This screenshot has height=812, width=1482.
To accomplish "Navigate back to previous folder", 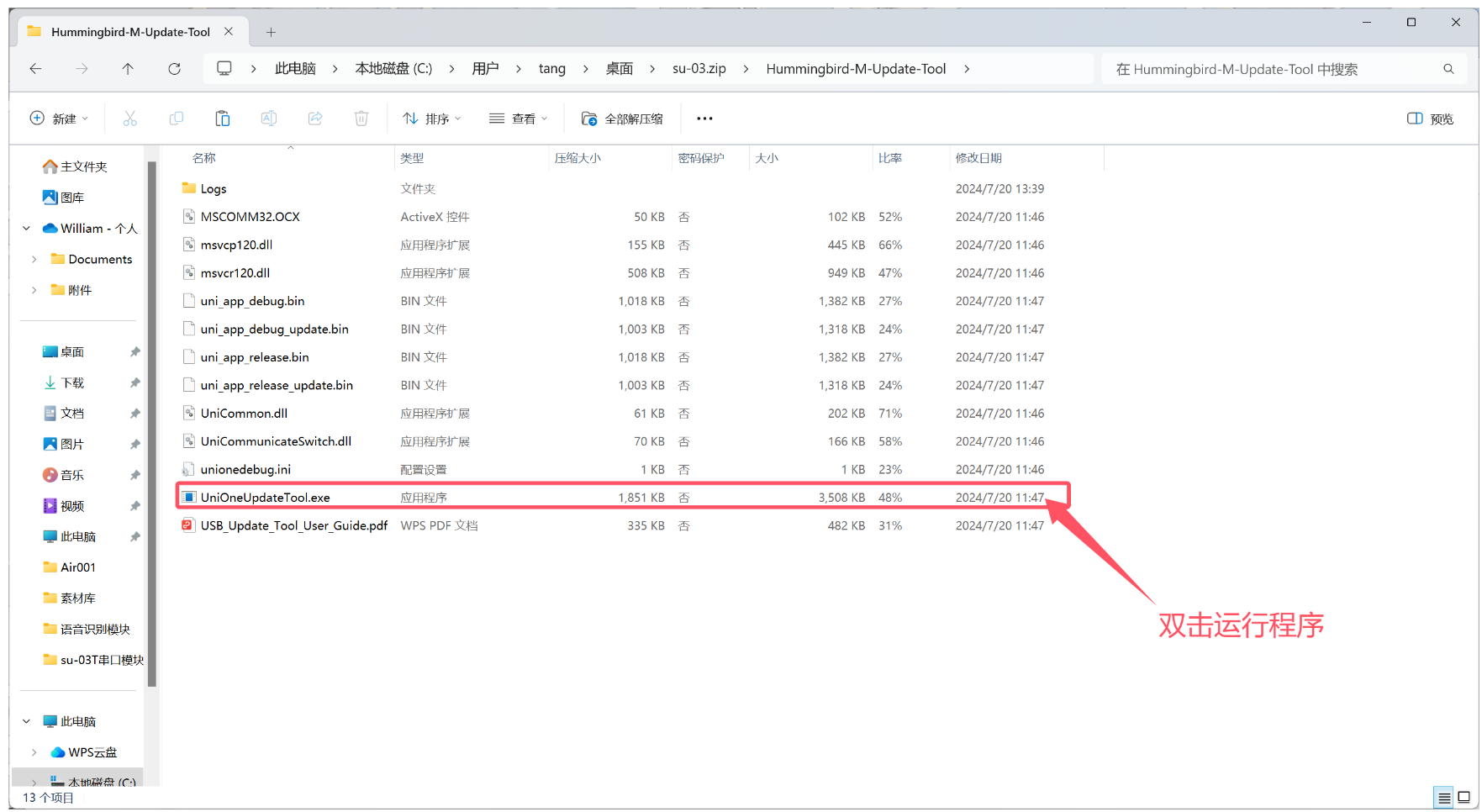I will (35, 69).
